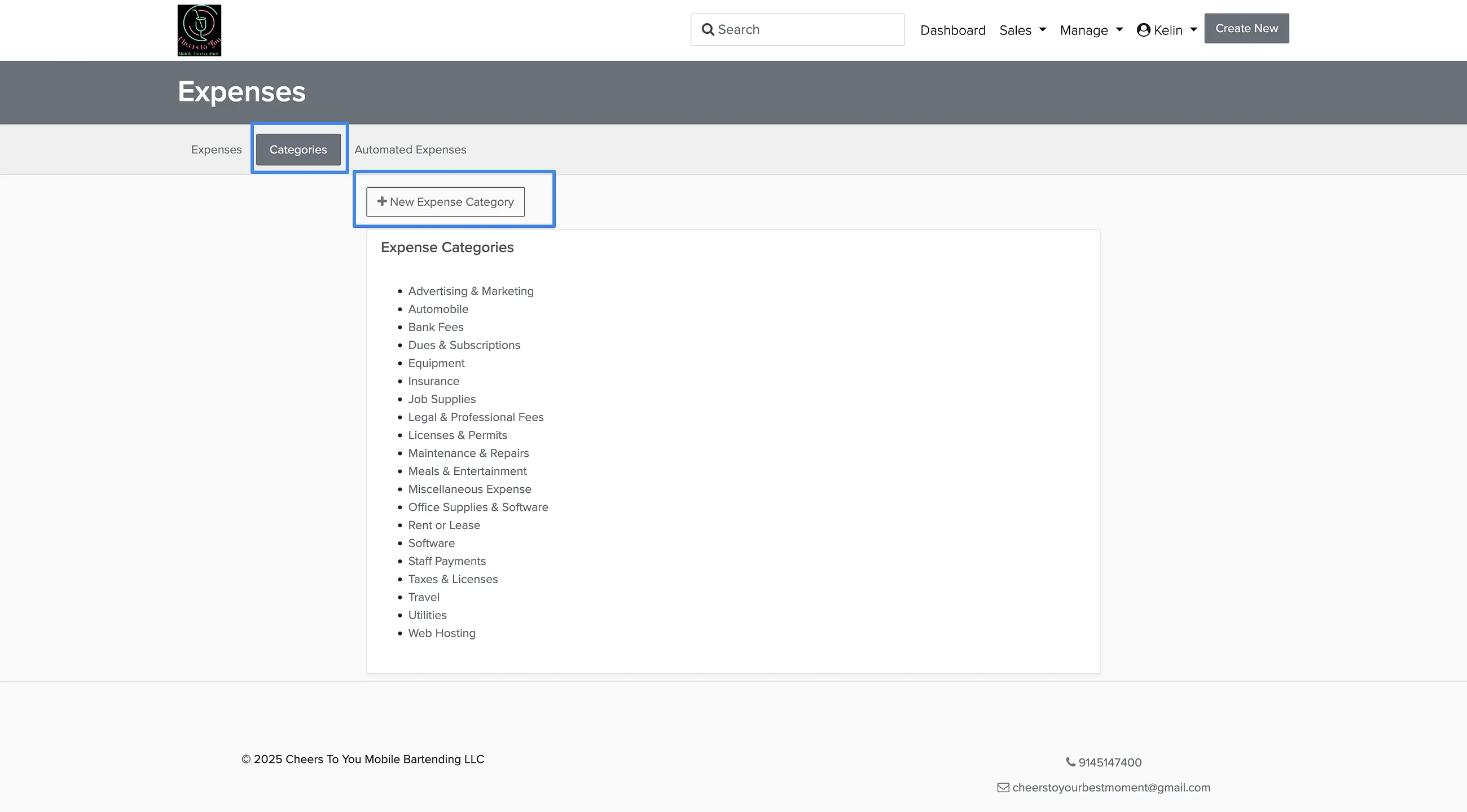Click Legal & Professional Fees category
Screen dimensions: 1467x812
point(476,417)
